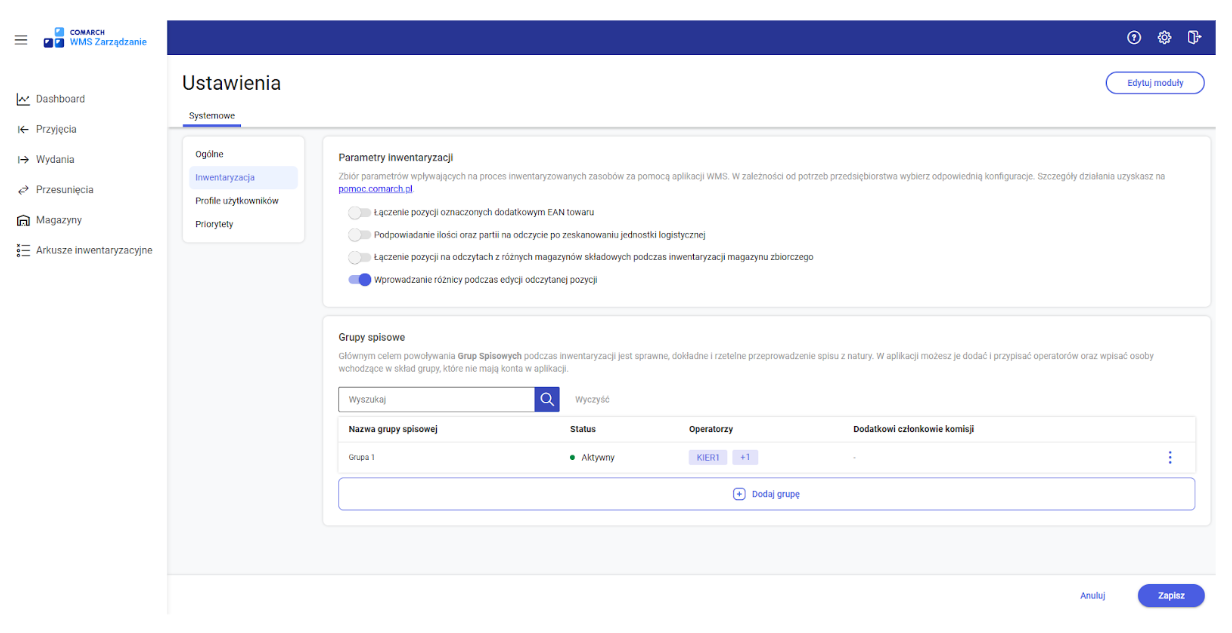Open the hamburger navigation menu
This screenshot has height=633, width=1232.
pyautogui.click(x=20, y=40)
